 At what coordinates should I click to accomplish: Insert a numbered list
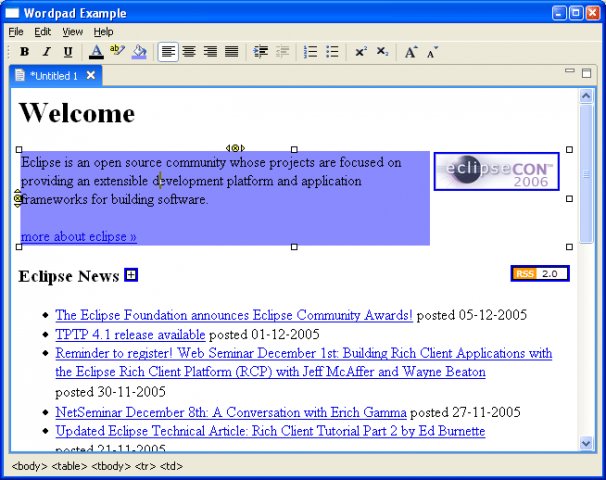click(310, 51)
